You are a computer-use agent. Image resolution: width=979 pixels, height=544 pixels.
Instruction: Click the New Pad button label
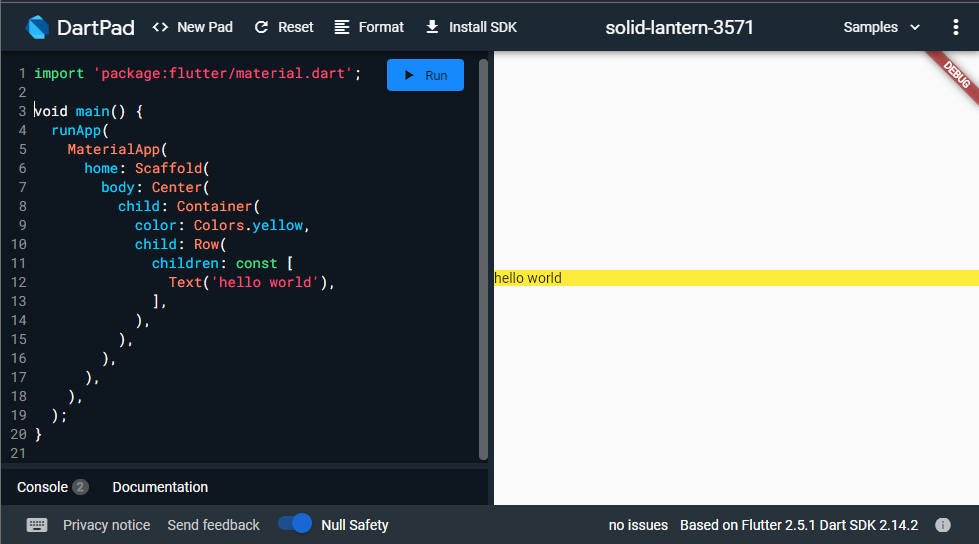coord(205,27)
